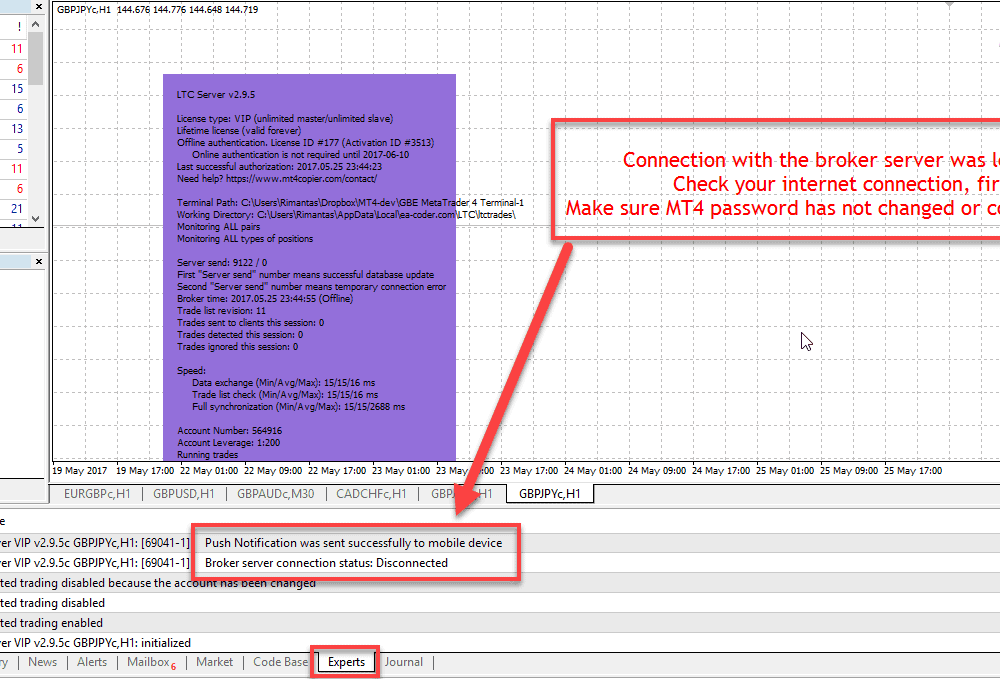Click the '!' column header in left panel

(19, 26)
